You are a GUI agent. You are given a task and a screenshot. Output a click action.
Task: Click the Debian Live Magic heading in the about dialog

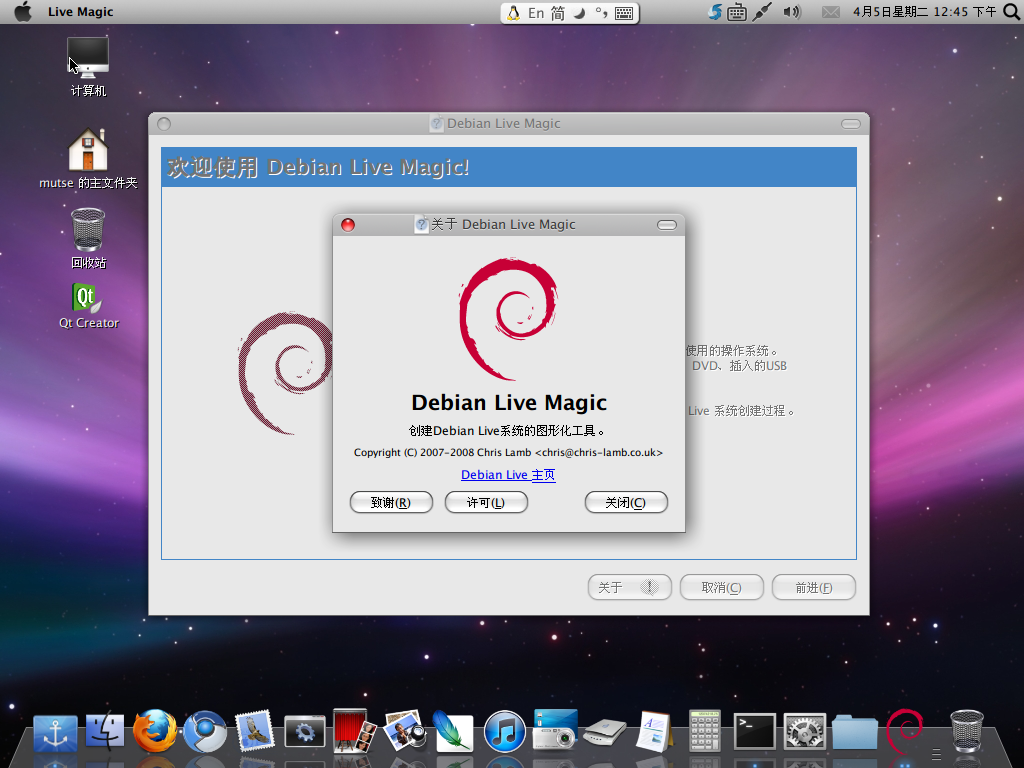(x=509, y=402)
